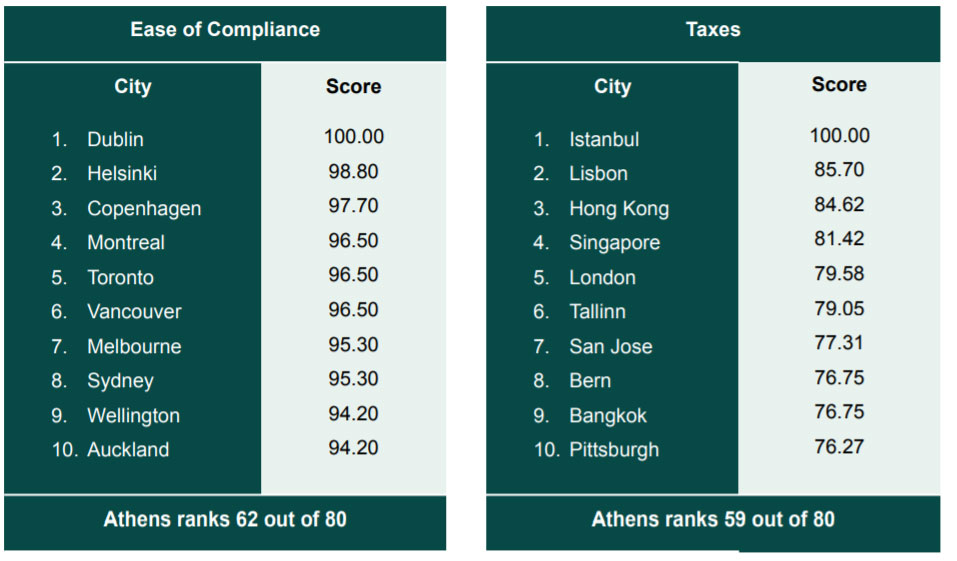Select the Taxes table header
The image size is (957, 561).
point(713,29)
